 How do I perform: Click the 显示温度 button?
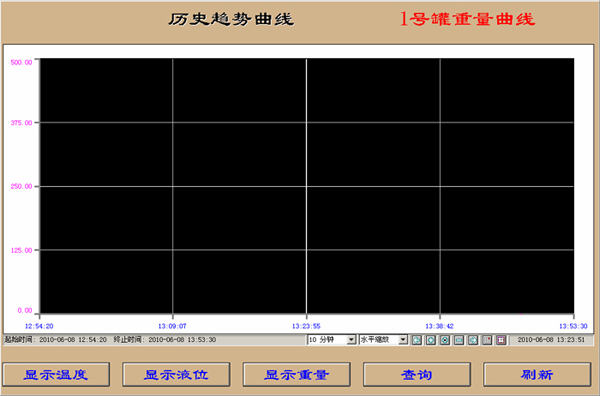click(x=56, y=375)
